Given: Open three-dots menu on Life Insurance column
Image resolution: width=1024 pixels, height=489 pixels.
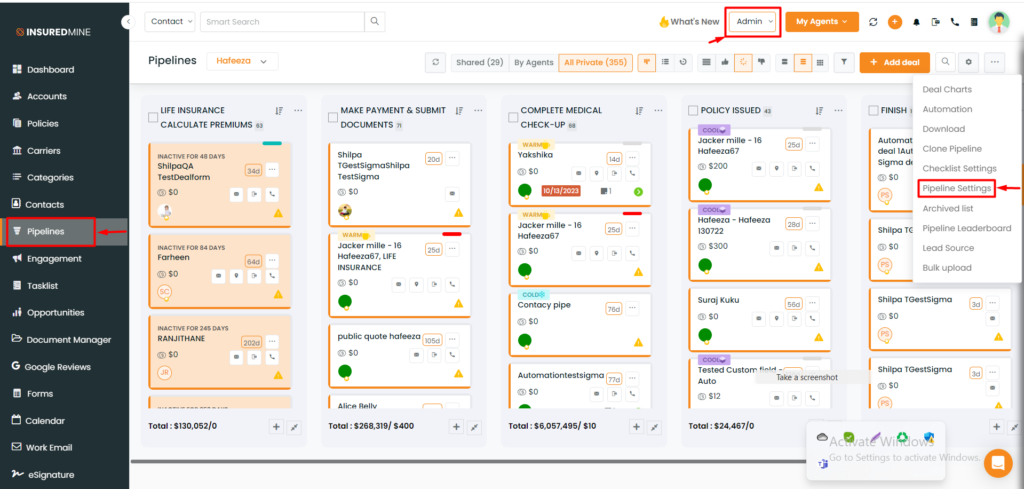Looking at the screenshot, I should 298,111.
